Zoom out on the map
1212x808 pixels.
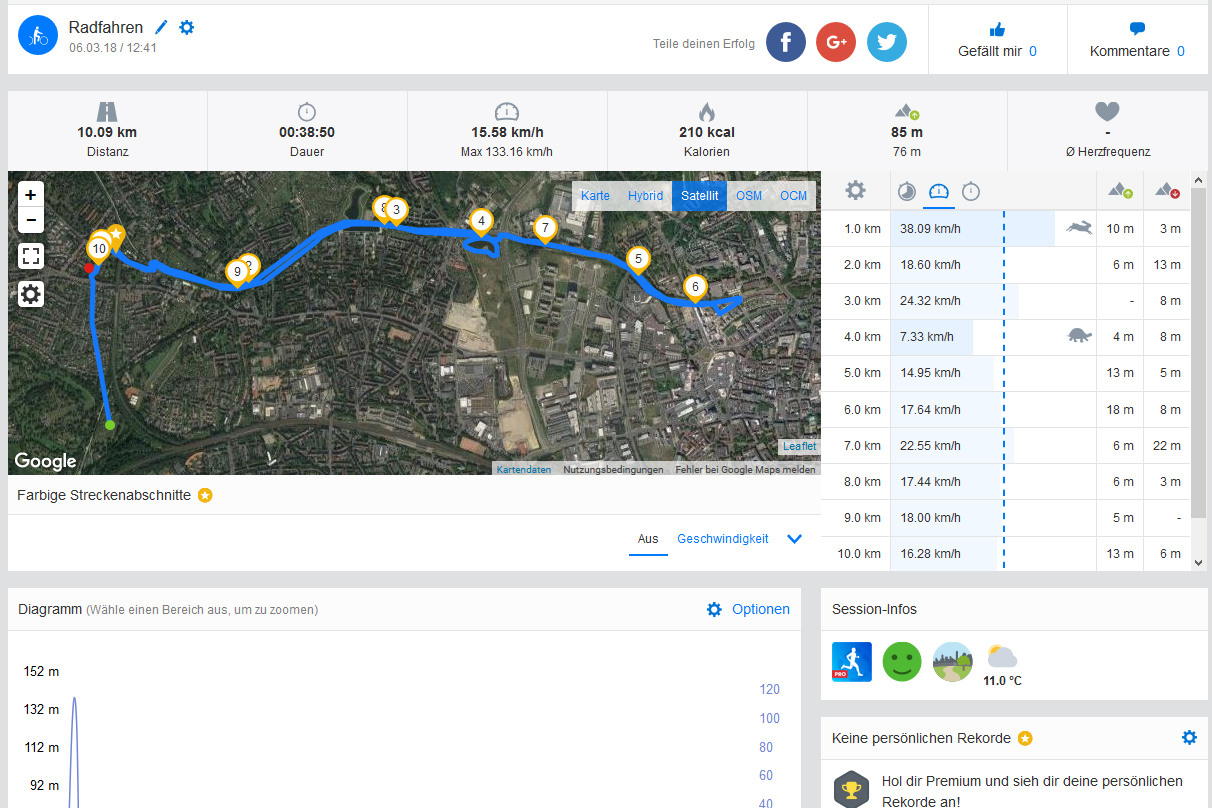(x=31, y=220)
